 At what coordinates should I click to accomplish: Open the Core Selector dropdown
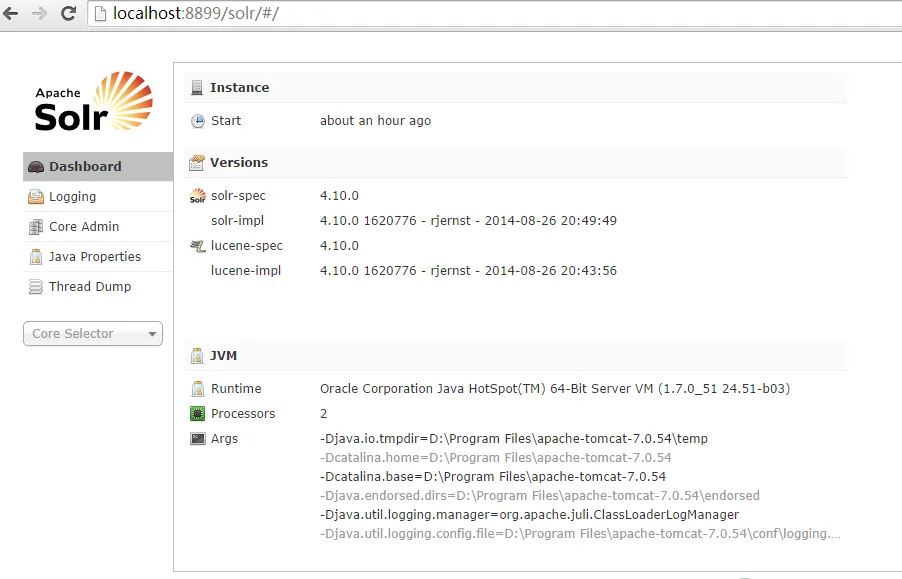93,333
